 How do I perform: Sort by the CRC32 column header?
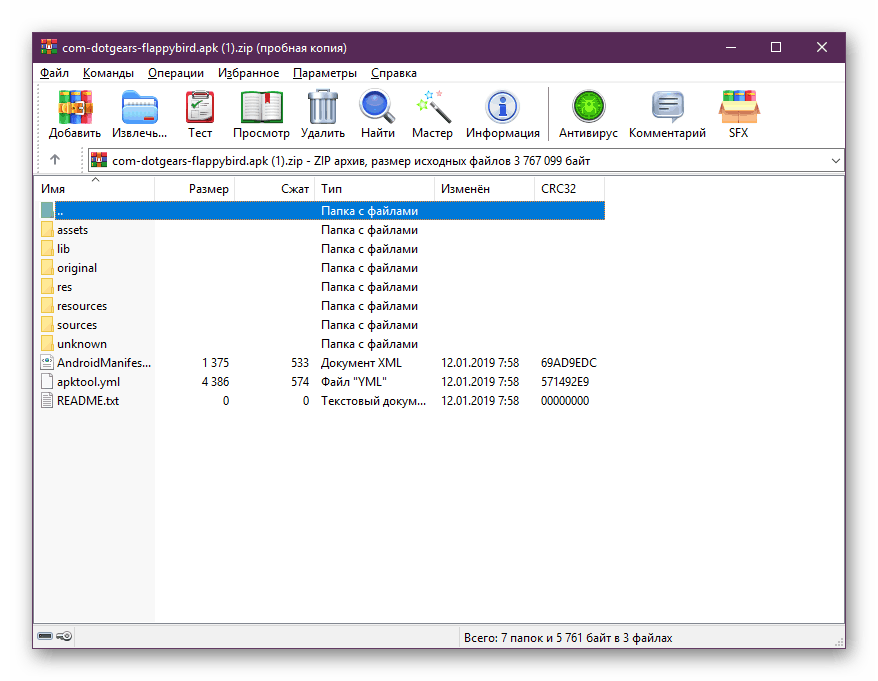(x=570, y=189)
